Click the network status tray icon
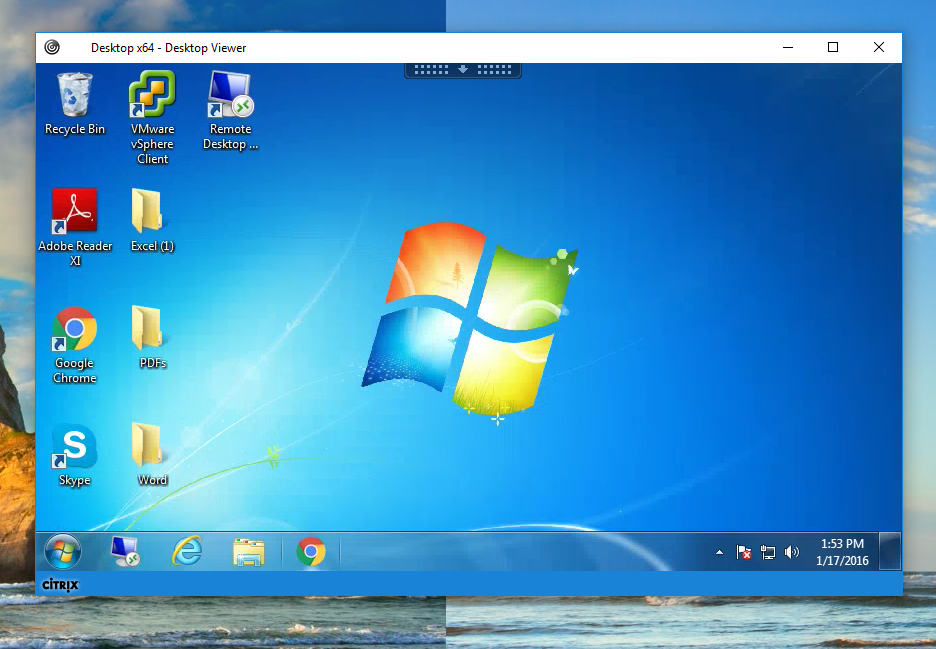 click(x=768, y=552)
